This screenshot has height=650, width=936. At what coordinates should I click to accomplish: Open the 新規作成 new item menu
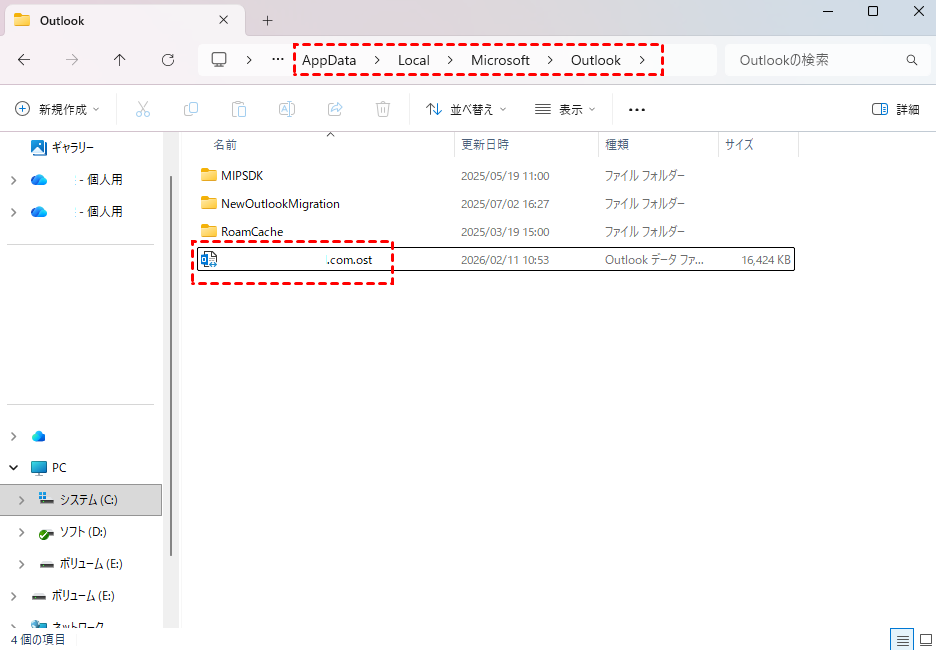59,109
